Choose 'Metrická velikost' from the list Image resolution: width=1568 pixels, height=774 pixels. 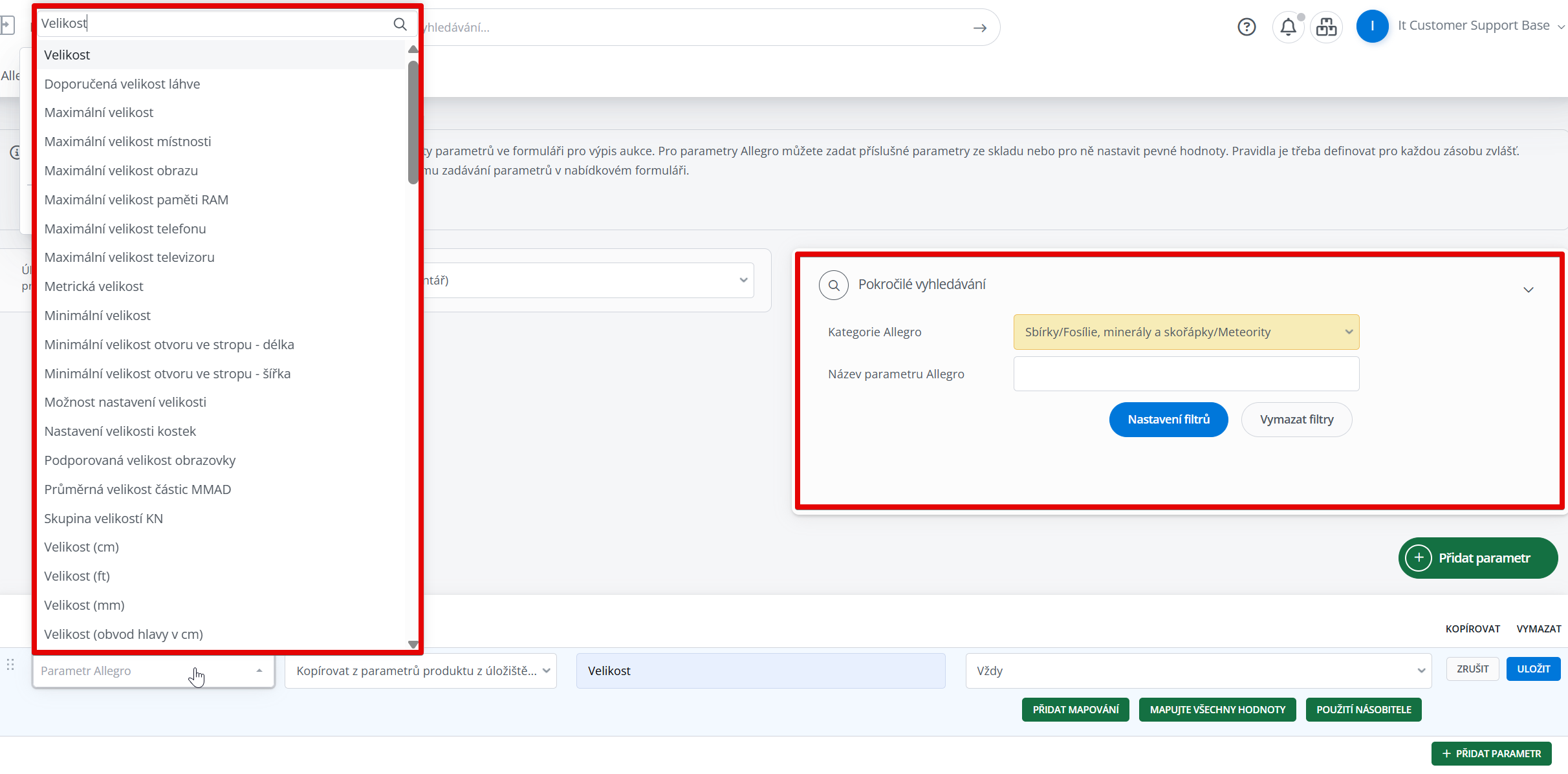pos(221,286)
